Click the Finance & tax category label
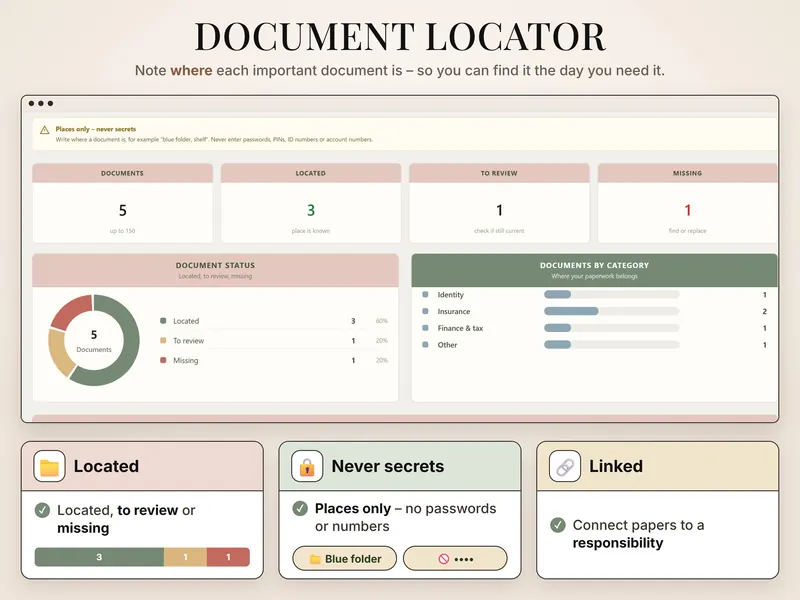800x600 pixels. (x=460, y=328)
